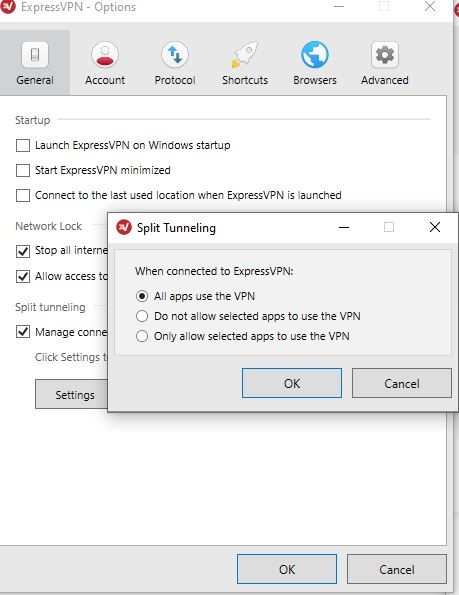This screenshot has width=459, height=595.
Task: Open the Advanced gear icon
Action: (385, 55)
